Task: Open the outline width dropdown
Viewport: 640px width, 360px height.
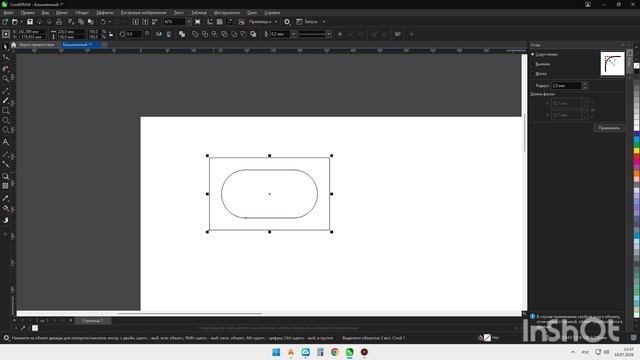Action: click(x=293, y=34)
